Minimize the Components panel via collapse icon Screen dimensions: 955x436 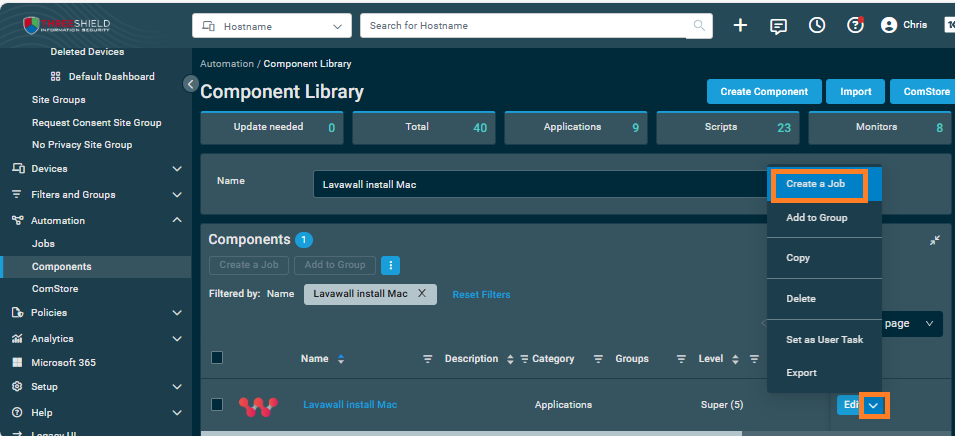click(x=934, y=240)
